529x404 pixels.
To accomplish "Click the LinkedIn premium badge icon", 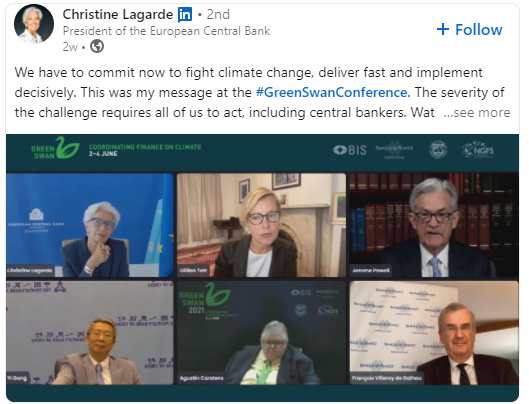I will pos(185,15).
